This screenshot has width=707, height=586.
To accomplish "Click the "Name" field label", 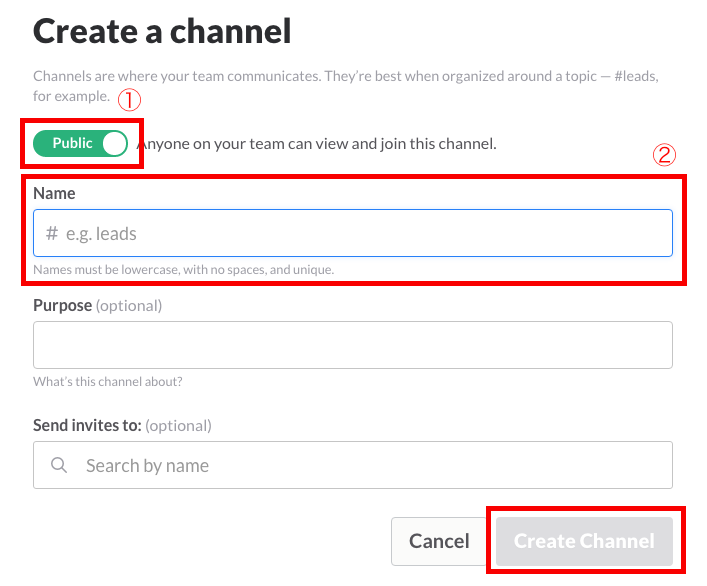I will [x=54, y=193].
